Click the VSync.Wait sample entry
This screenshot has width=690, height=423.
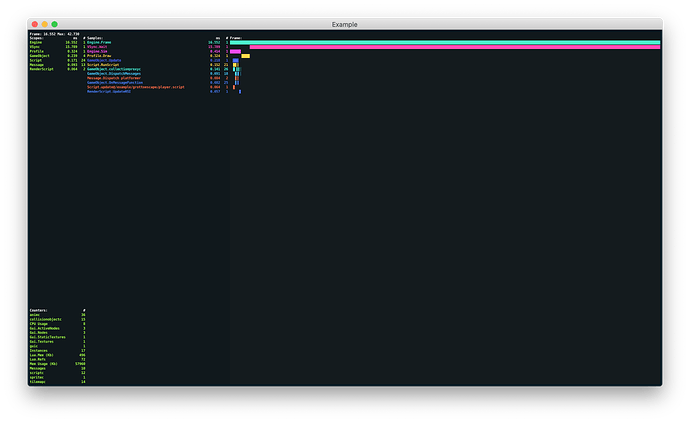click(x=101, y=47)
